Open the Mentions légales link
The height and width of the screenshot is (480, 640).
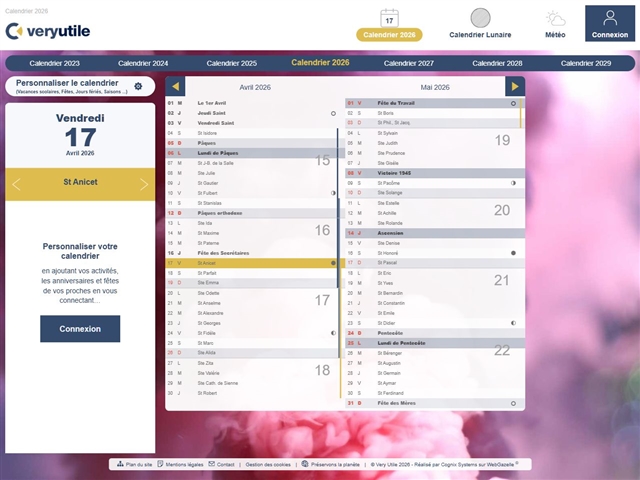click(x=184, y=464)
